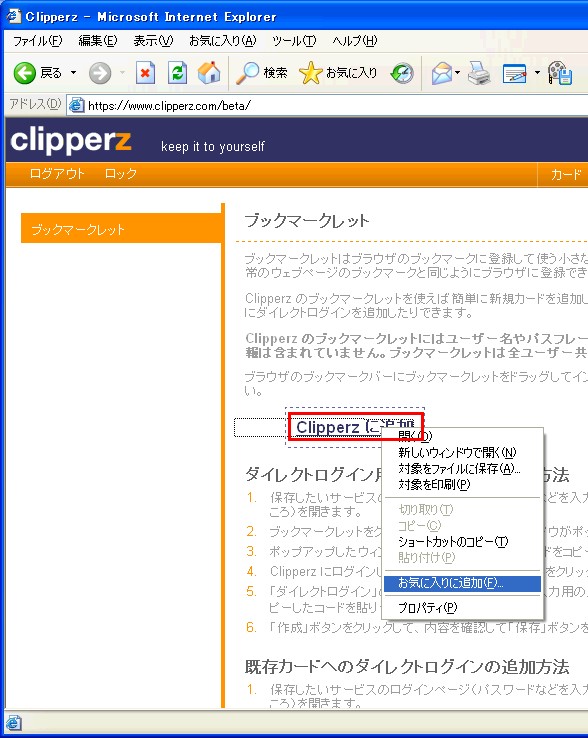
Task: Click the red X Stop icon
Action: click(x=145, y=73)
